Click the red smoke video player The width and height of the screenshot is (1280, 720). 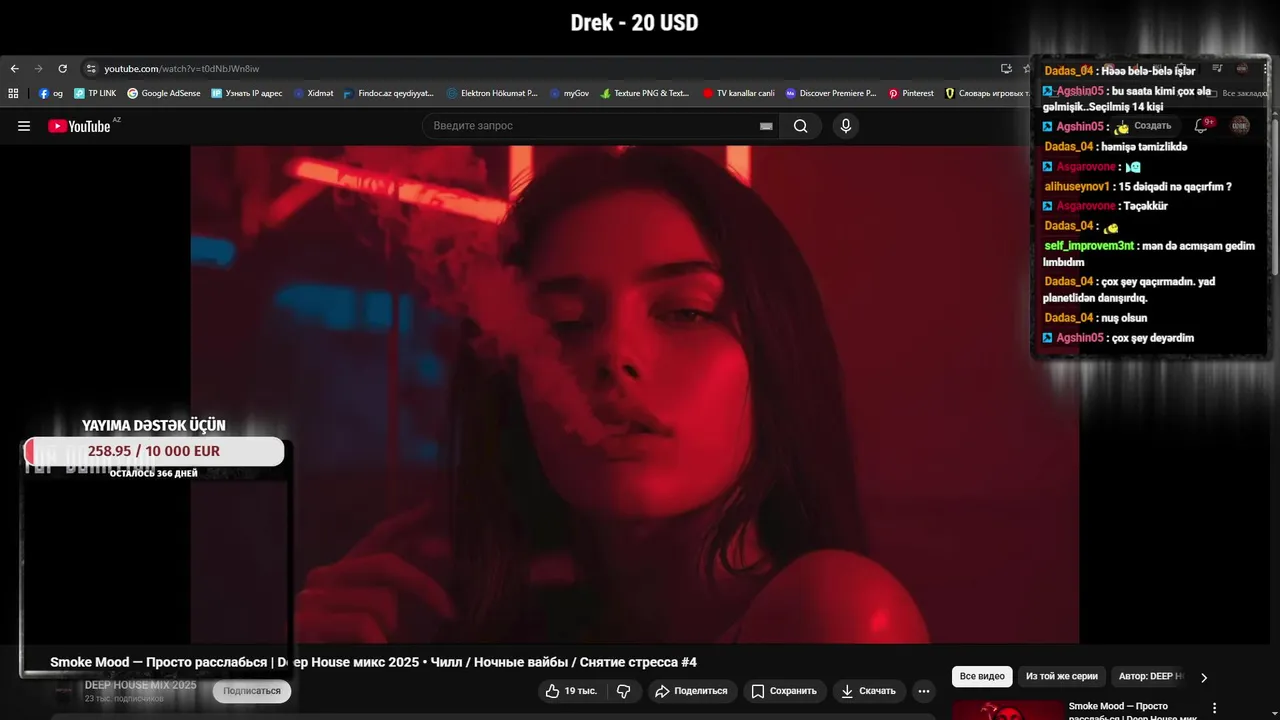pos(635,394)
